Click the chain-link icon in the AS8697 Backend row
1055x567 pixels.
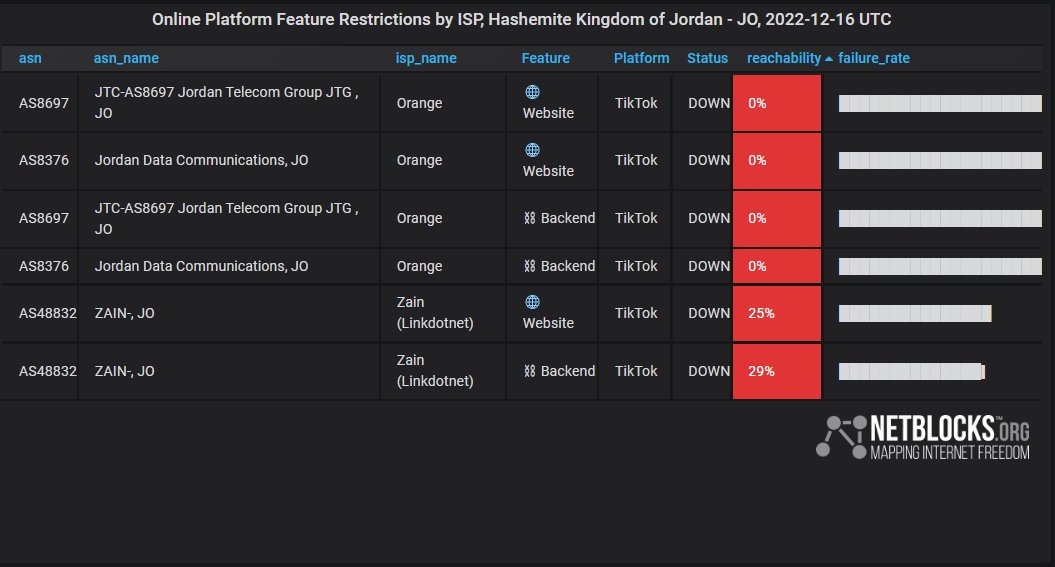point(530,218)
